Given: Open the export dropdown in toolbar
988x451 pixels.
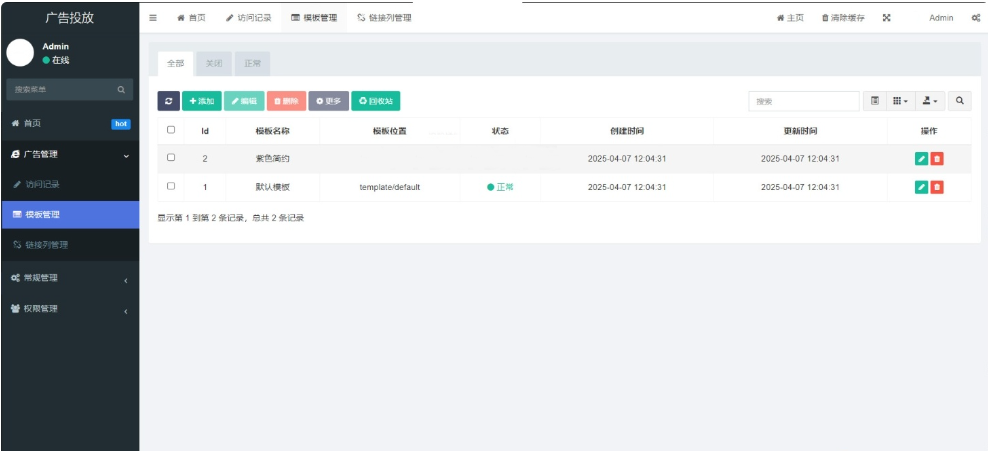Looking at the screenshot, I should pyautogui.click(x=930, y=101).
